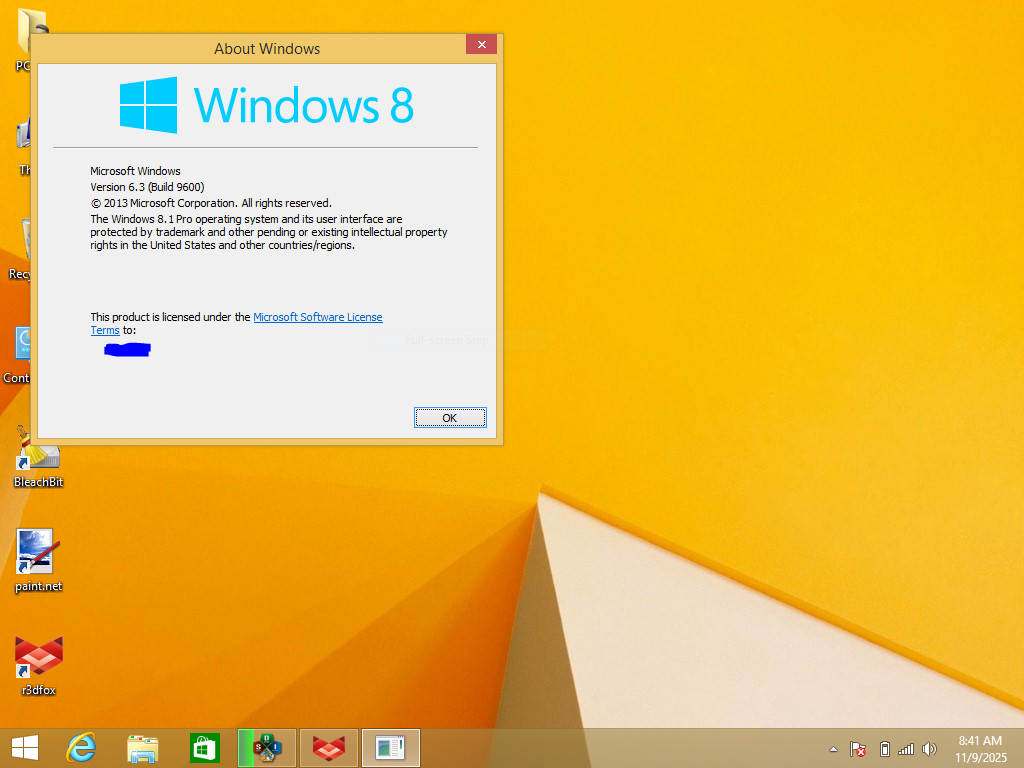Switch to the colorful blocks app on taskbar
This screenshot has width=1024, height=768.
(x=267, y=748)
